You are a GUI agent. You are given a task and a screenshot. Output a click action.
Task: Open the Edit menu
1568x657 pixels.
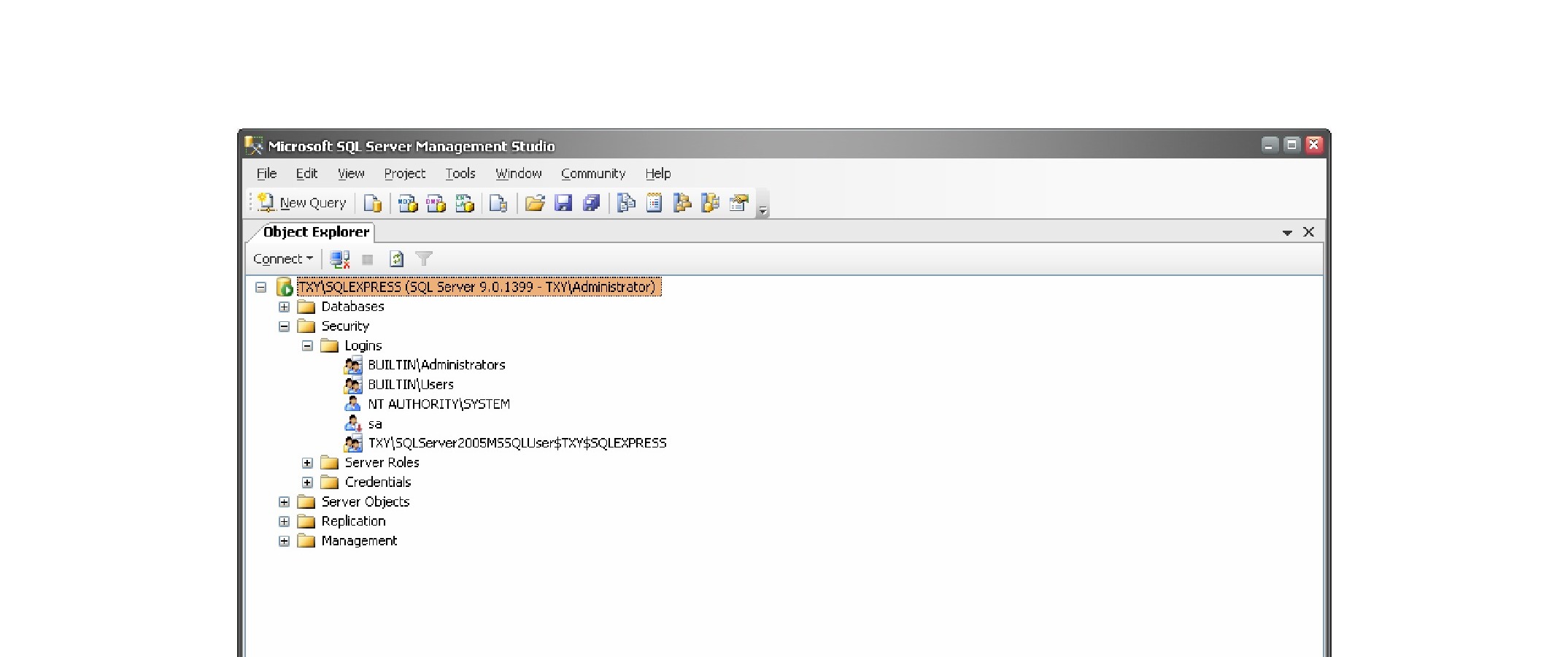[306, 174]
